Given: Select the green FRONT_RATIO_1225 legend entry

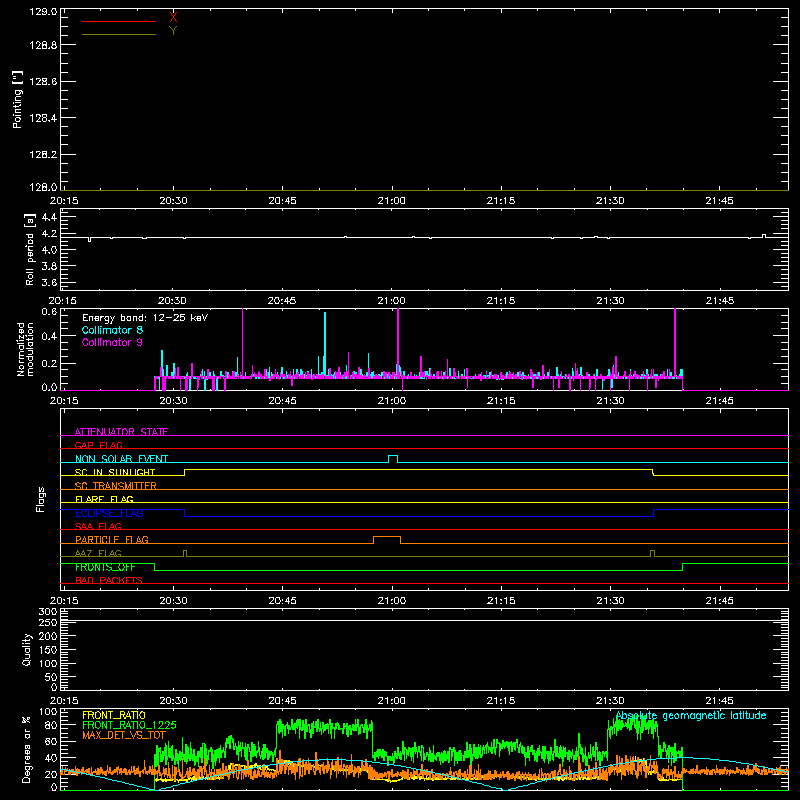Looking at the screenshot, I should pyautogui.click(x=129, y=725).
